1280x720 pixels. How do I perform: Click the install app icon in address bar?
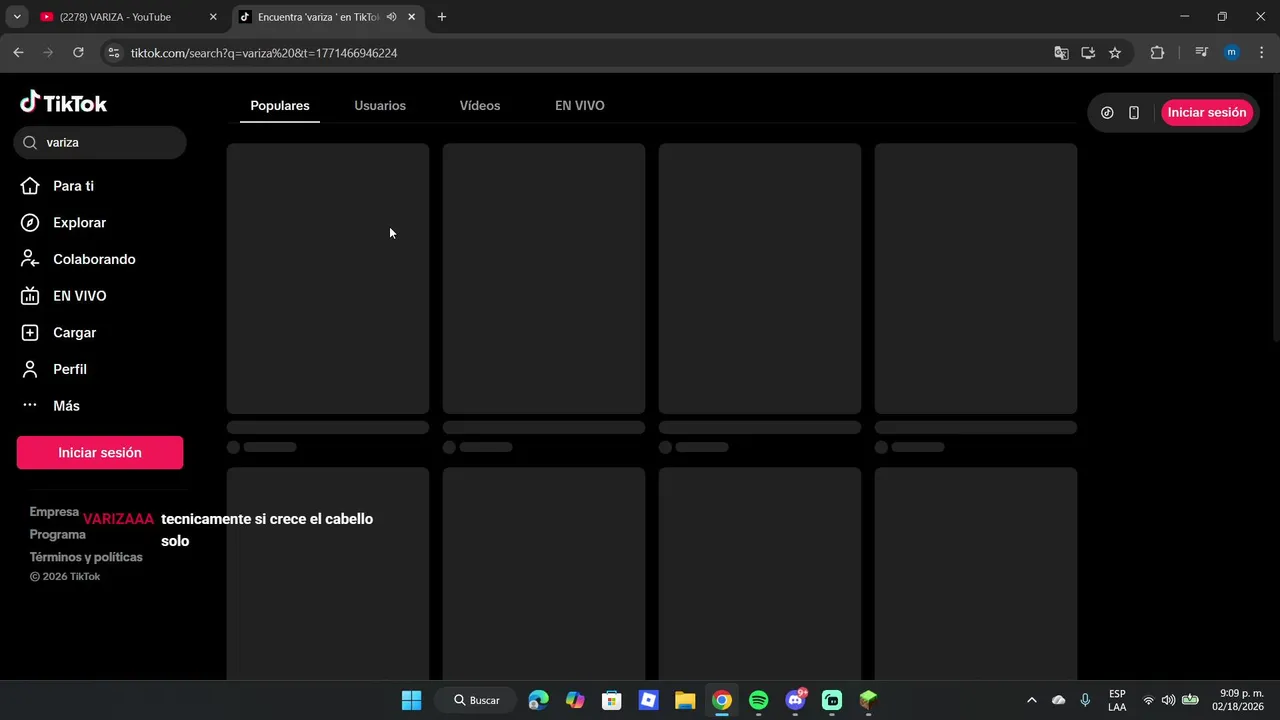(1088, 53)
